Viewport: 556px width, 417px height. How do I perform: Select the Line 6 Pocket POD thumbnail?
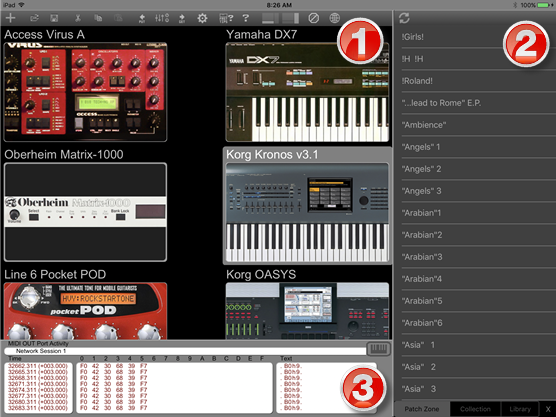coord(85,311)
